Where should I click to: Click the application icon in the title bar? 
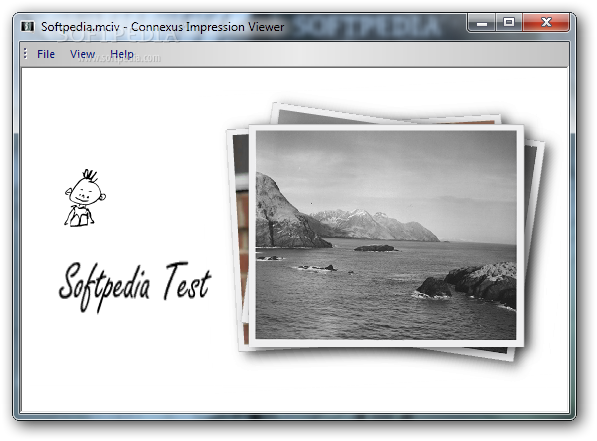27,26
